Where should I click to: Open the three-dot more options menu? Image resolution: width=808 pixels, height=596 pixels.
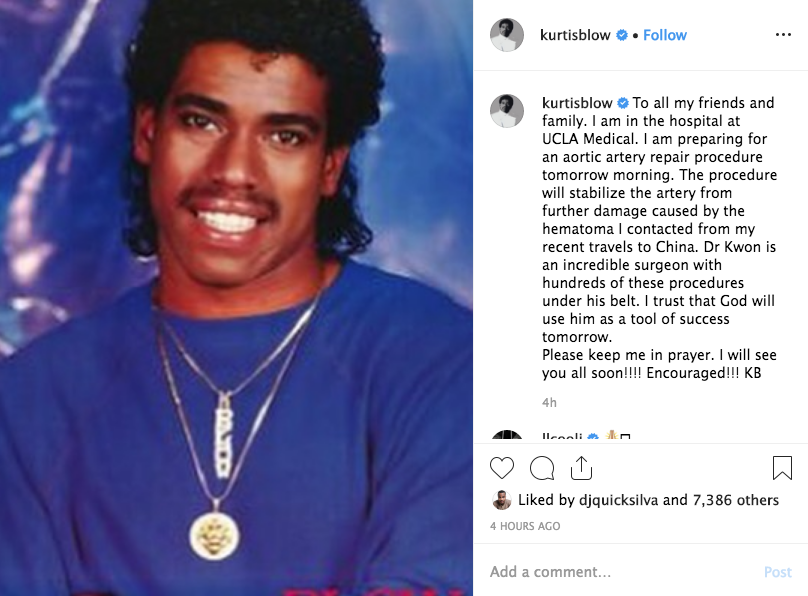pyautogui.click(x=783, y=35)
